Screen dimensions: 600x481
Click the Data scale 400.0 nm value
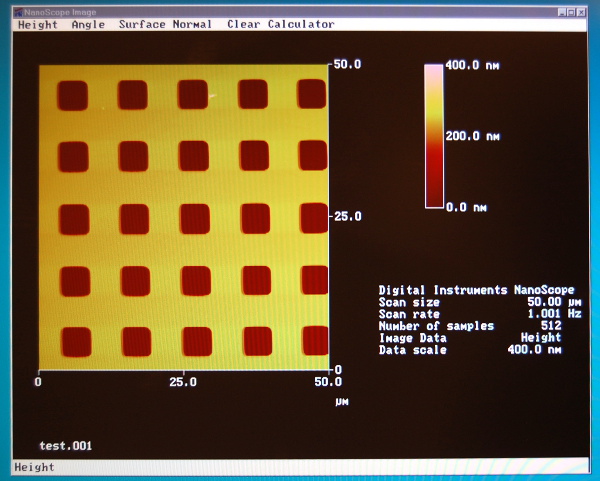click(534, 349)
